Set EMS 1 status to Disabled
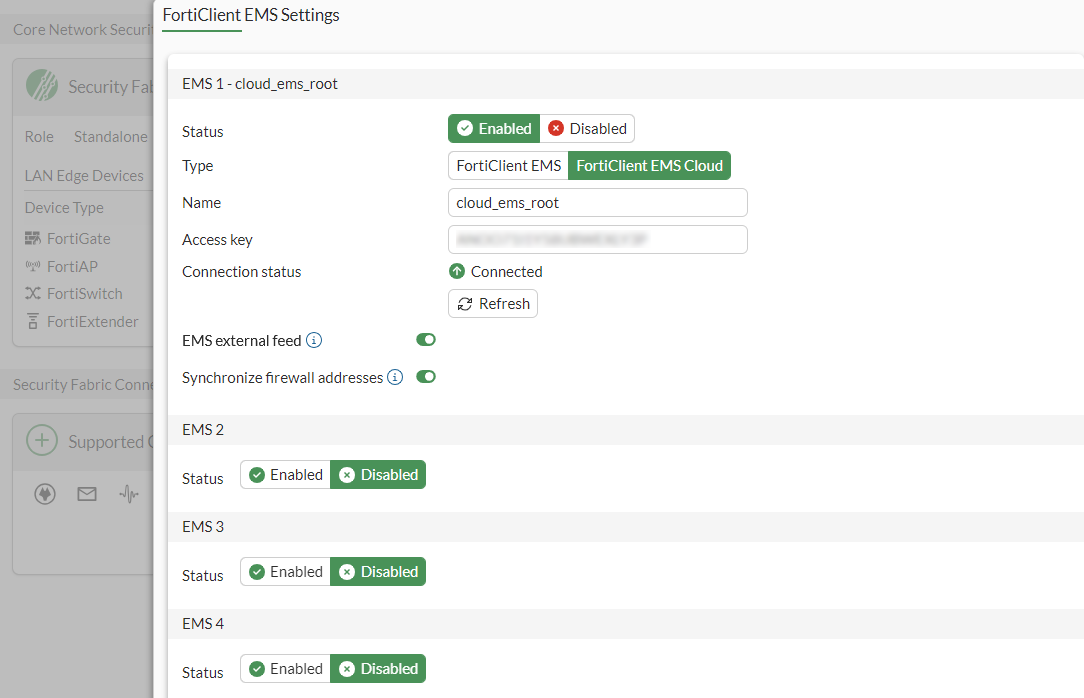Screen dimensions: 1084x698 tap(587, 129)
